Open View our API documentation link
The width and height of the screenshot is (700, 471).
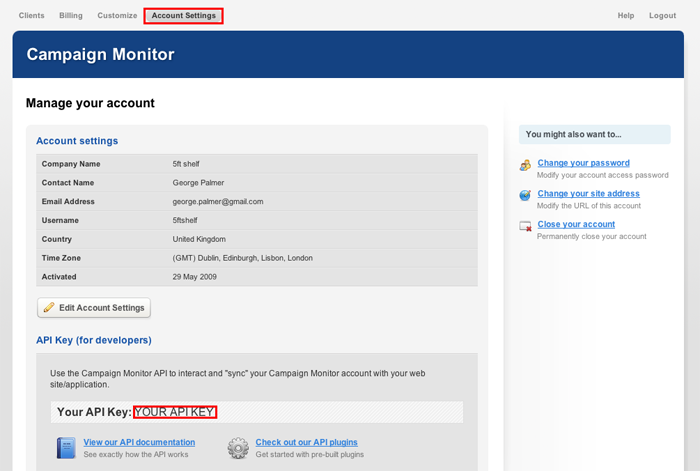(139, 442)
